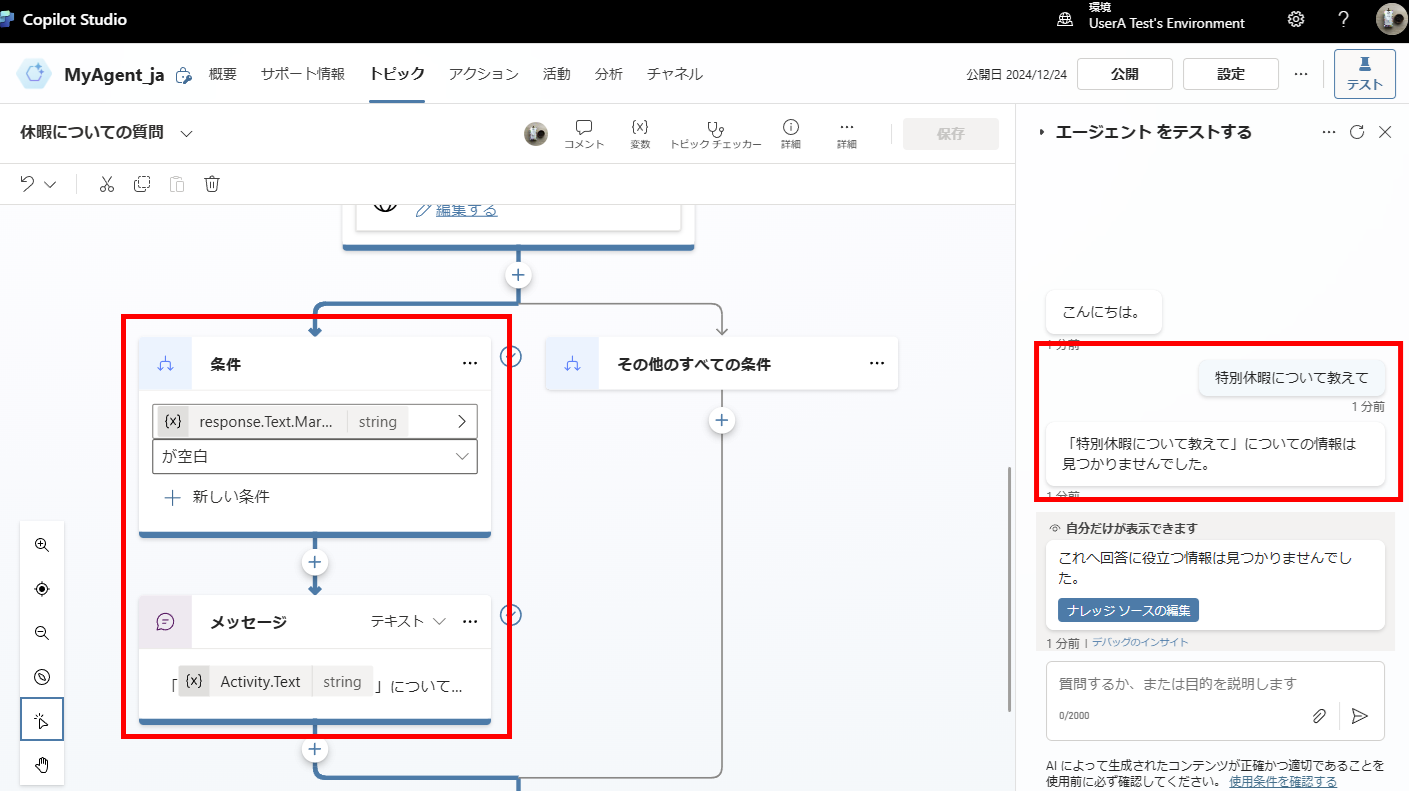Screen dimensions: 1409x791
Task: Click the send message icon in chat
Action: [1359, 715]
